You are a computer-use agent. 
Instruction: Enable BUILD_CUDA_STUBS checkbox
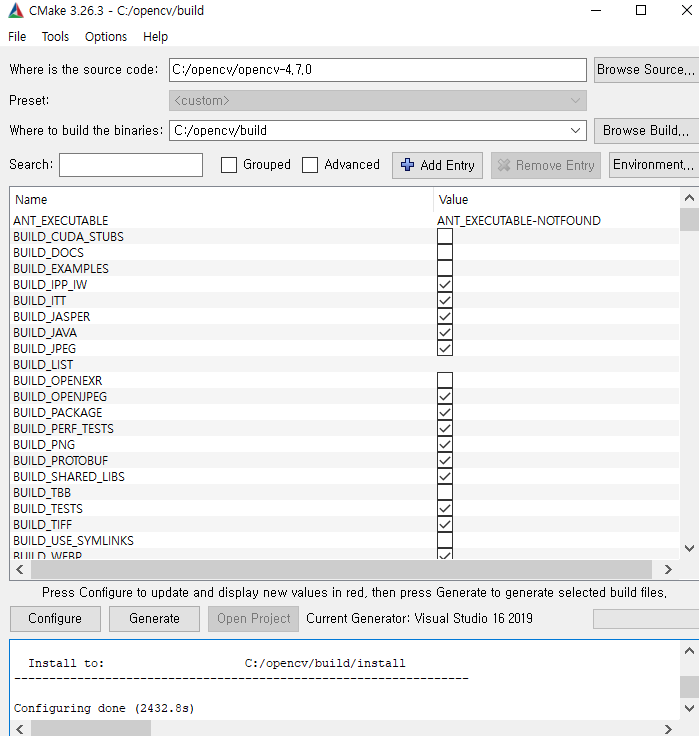(445, 236)
